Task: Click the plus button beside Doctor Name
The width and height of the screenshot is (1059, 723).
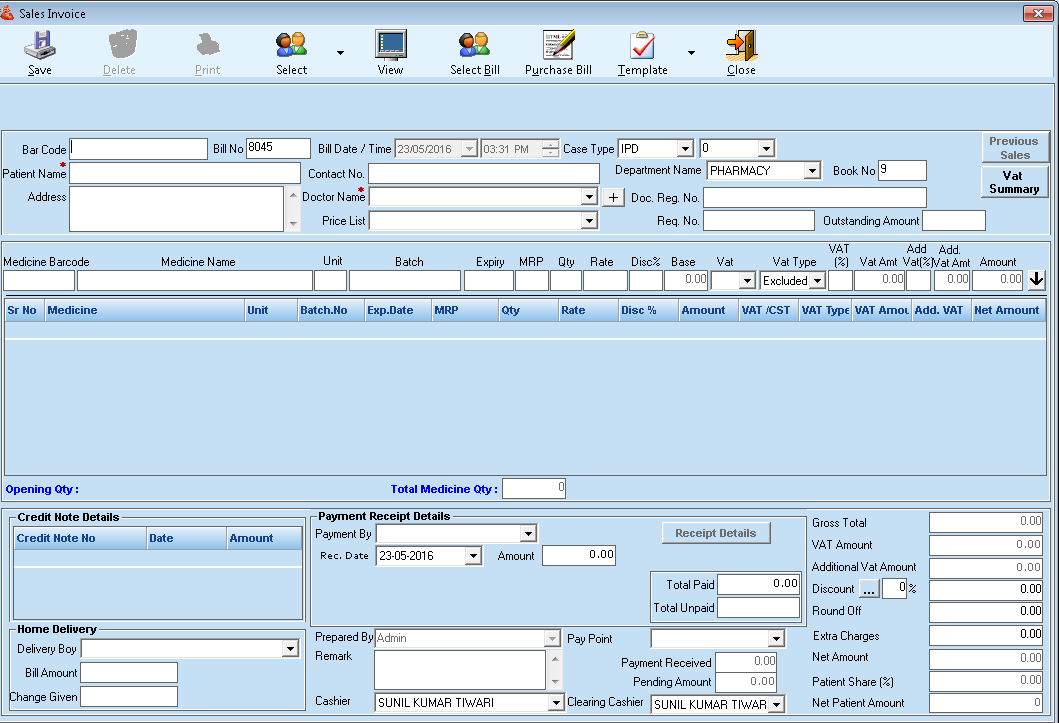Action: (x=614, y=197)
